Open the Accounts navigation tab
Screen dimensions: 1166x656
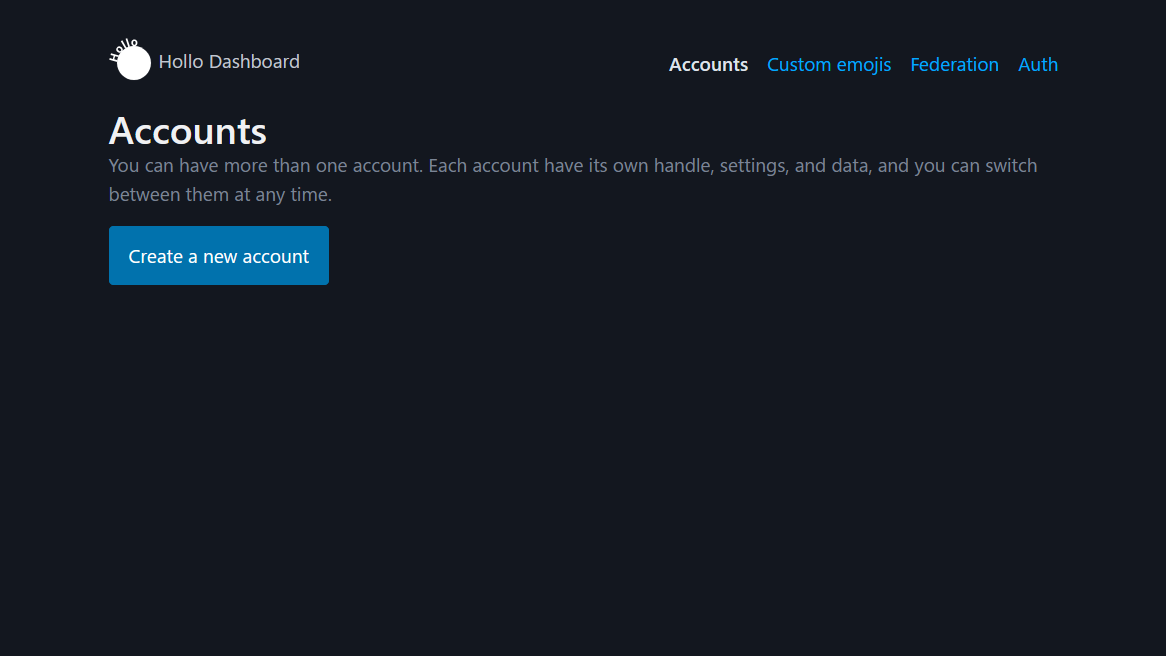[x=708, y=65]
